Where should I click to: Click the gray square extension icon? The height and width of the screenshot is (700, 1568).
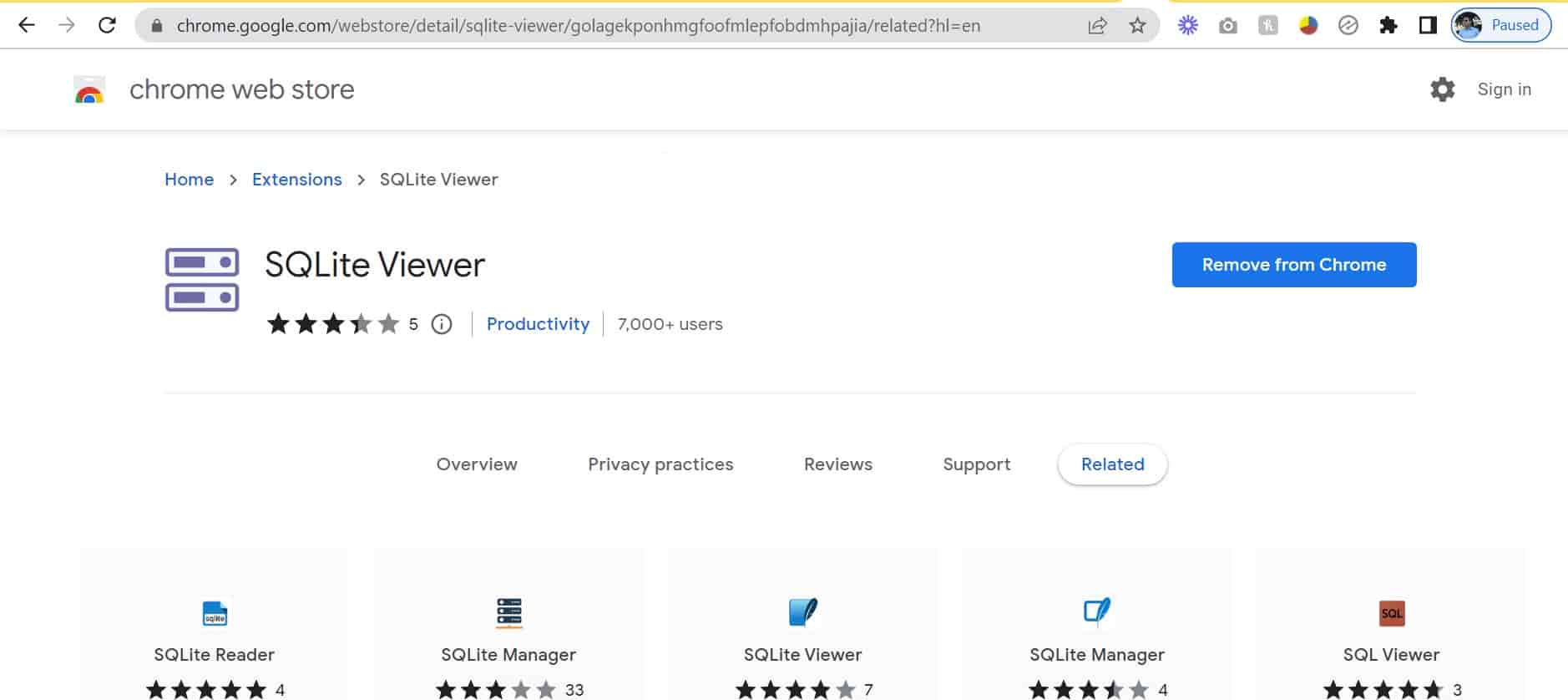tap(1267, 26)
